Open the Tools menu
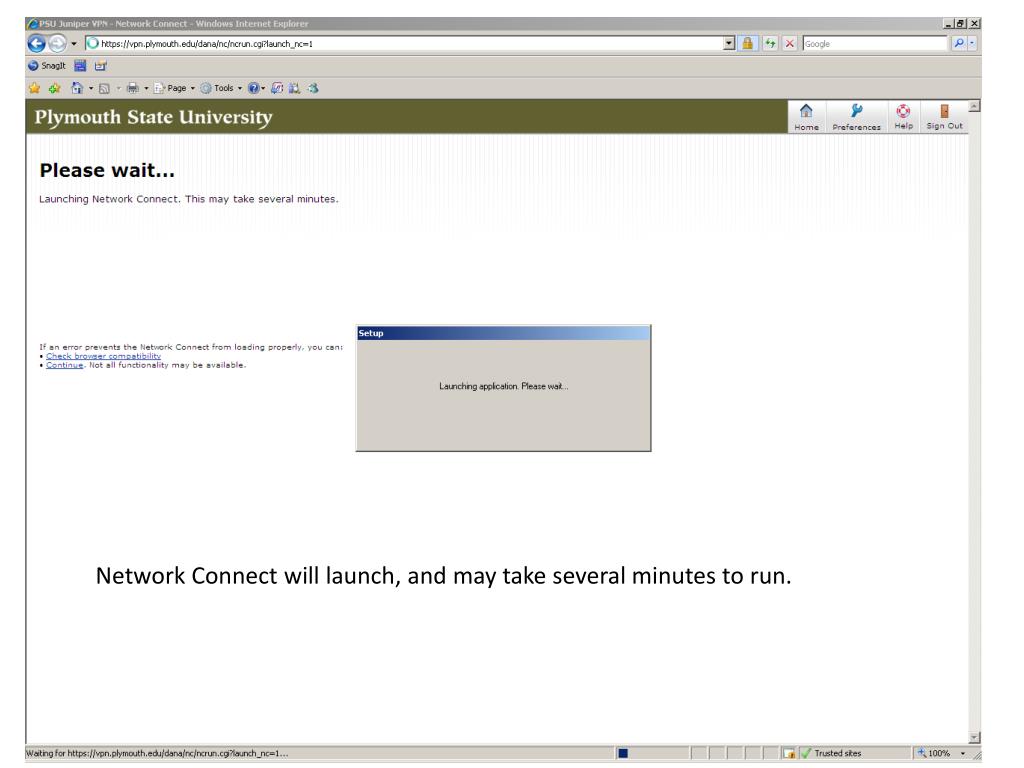Image resolution: width=1024 pixels, height=768 pixels. coord(221,88)
